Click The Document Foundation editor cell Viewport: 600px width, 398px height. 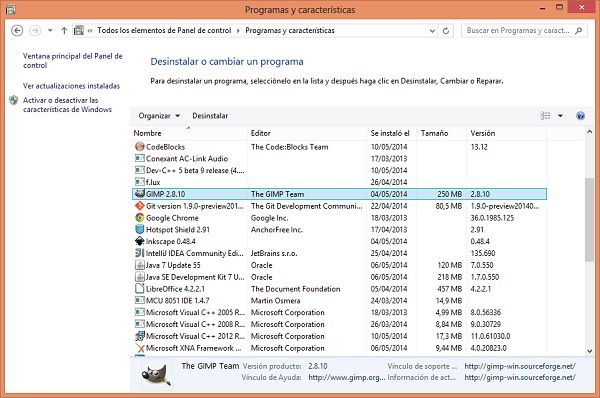pyautogui.click(x=295, y=289)
